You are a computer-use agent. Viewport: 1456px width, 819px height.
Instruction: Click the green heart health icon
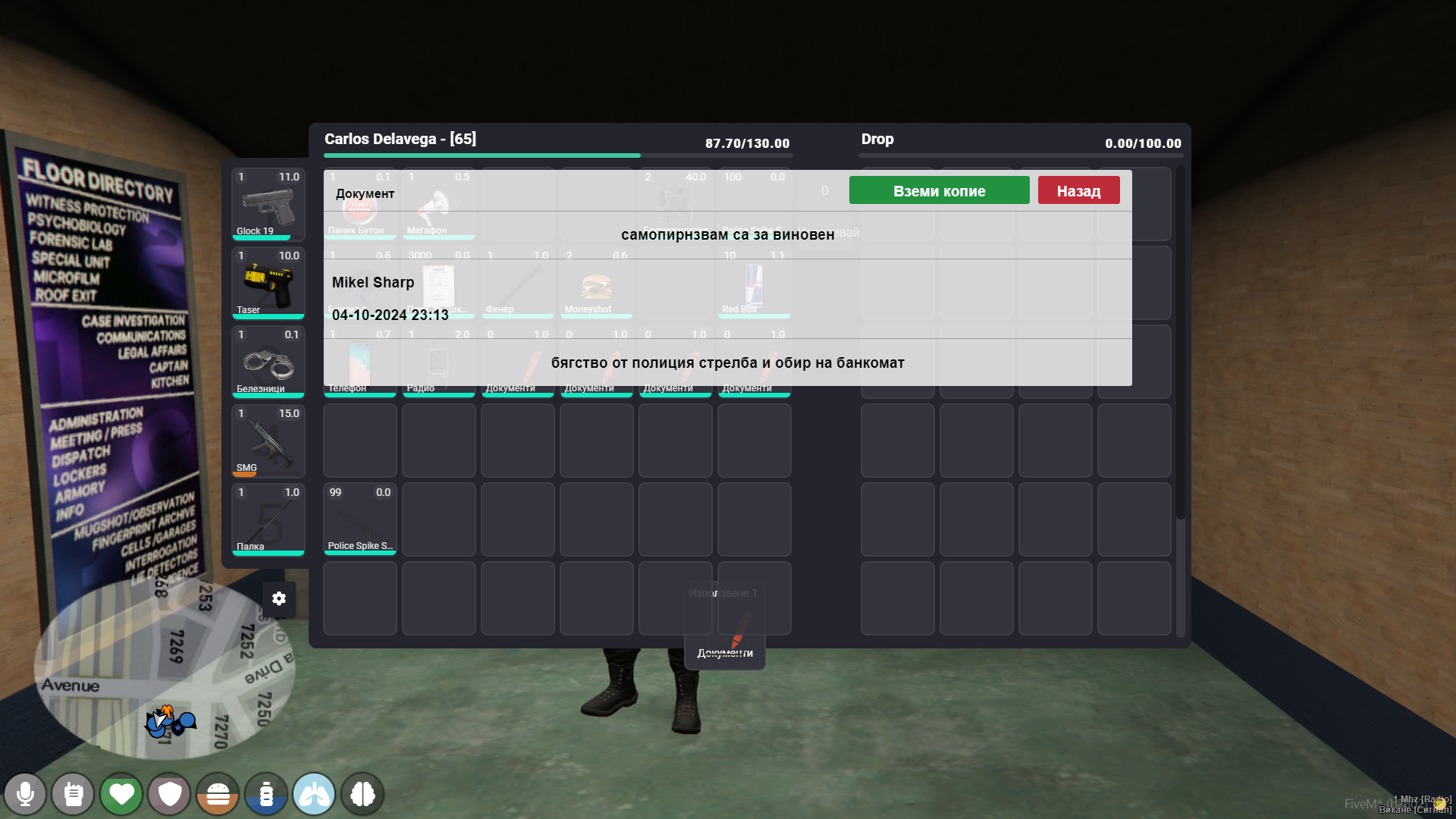tap(121, 794)
